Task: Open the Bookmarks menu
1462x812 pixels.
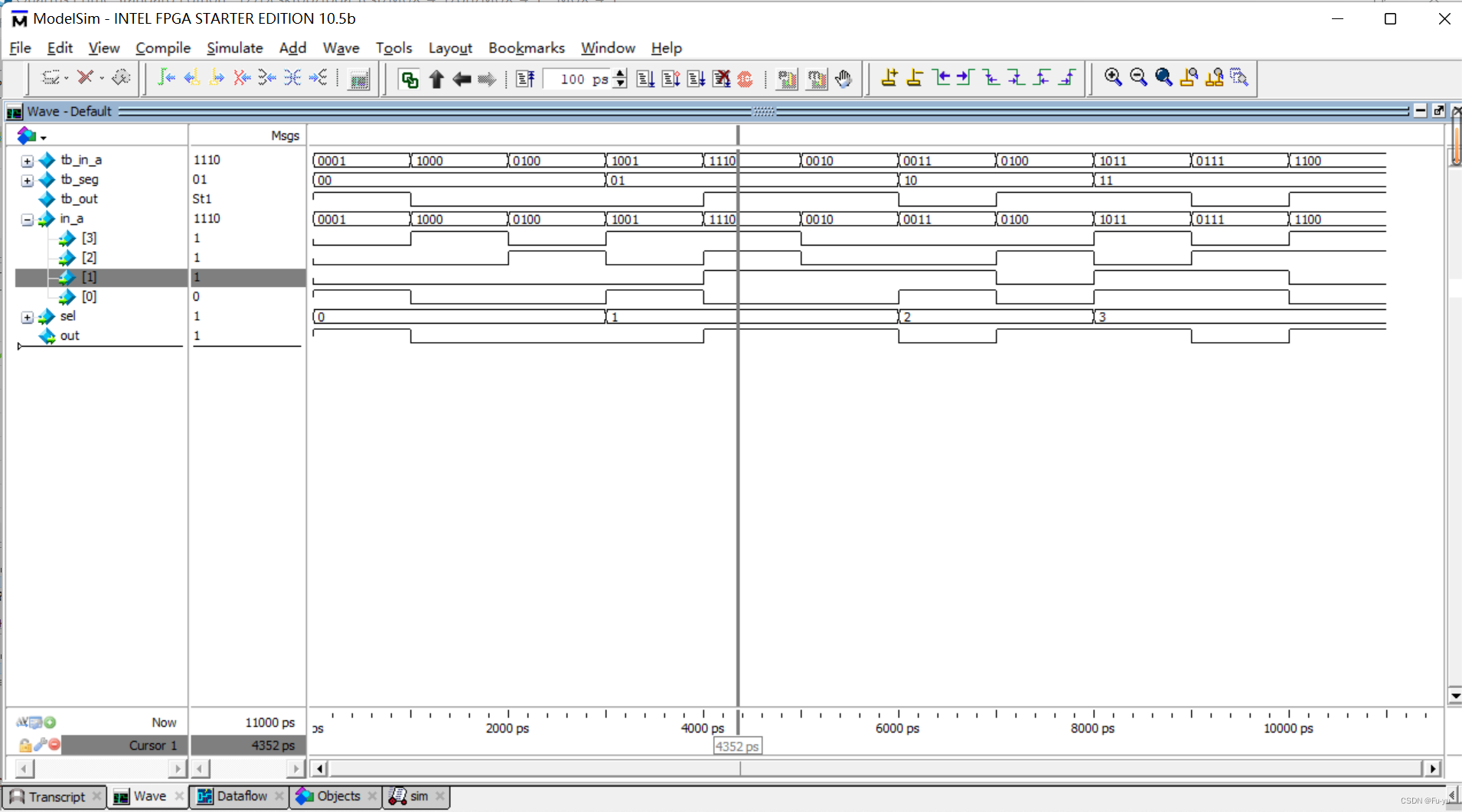Action: point(527,47)
